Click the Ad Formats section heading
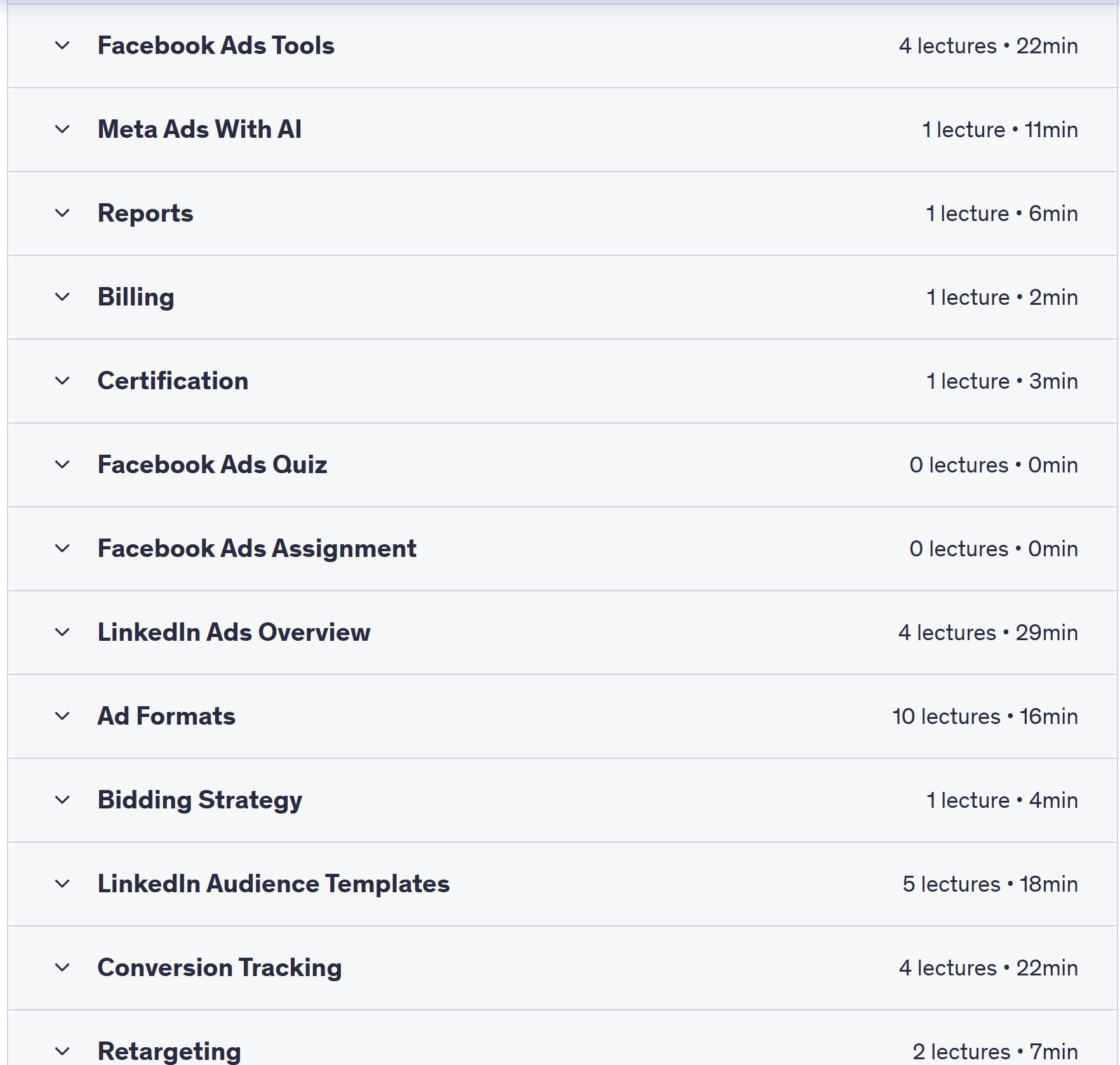1120x1065 pixels. (166, 716)
